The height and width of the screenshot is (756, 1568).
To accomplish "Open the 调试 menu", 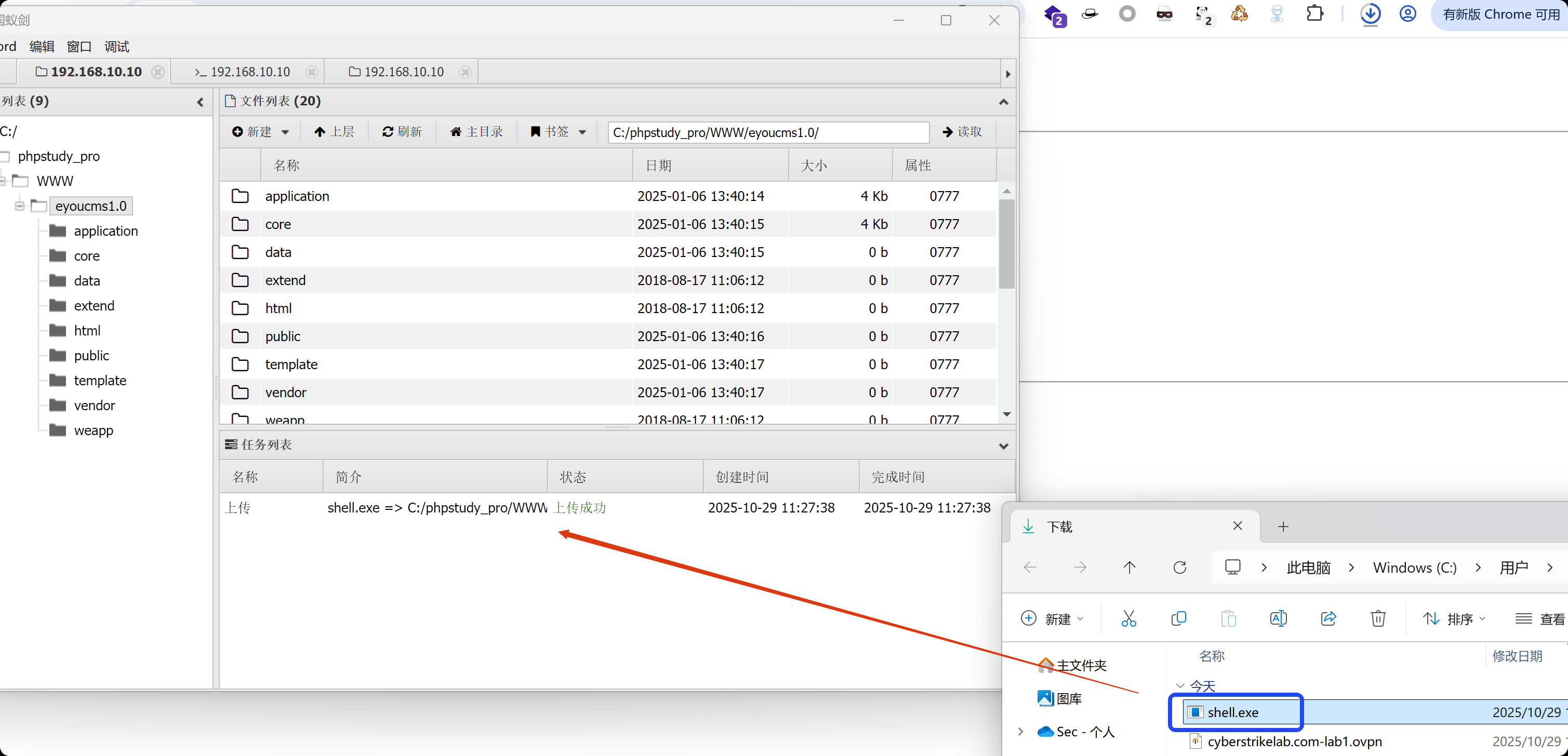I will tap(116, 46).
